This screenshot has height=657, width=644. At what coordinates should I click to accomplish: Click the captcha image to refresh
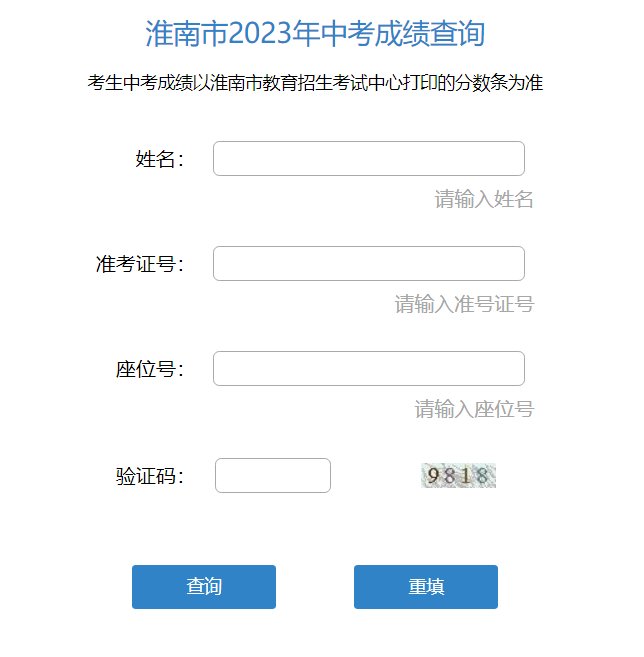pyautogui.click(x=458, y=476)
